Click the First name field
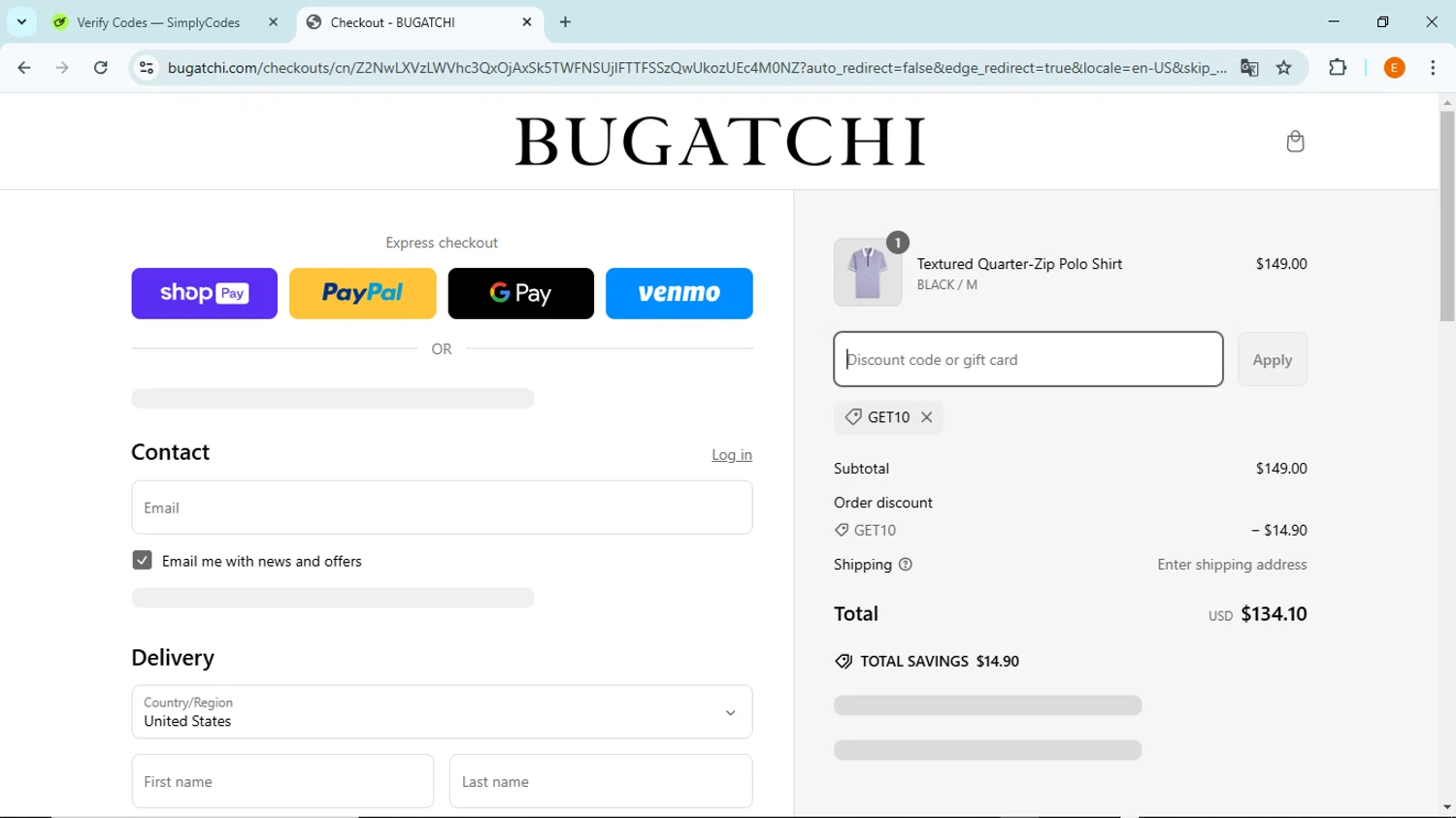This screenshot has height=818, width=1456. coord(282,781)
